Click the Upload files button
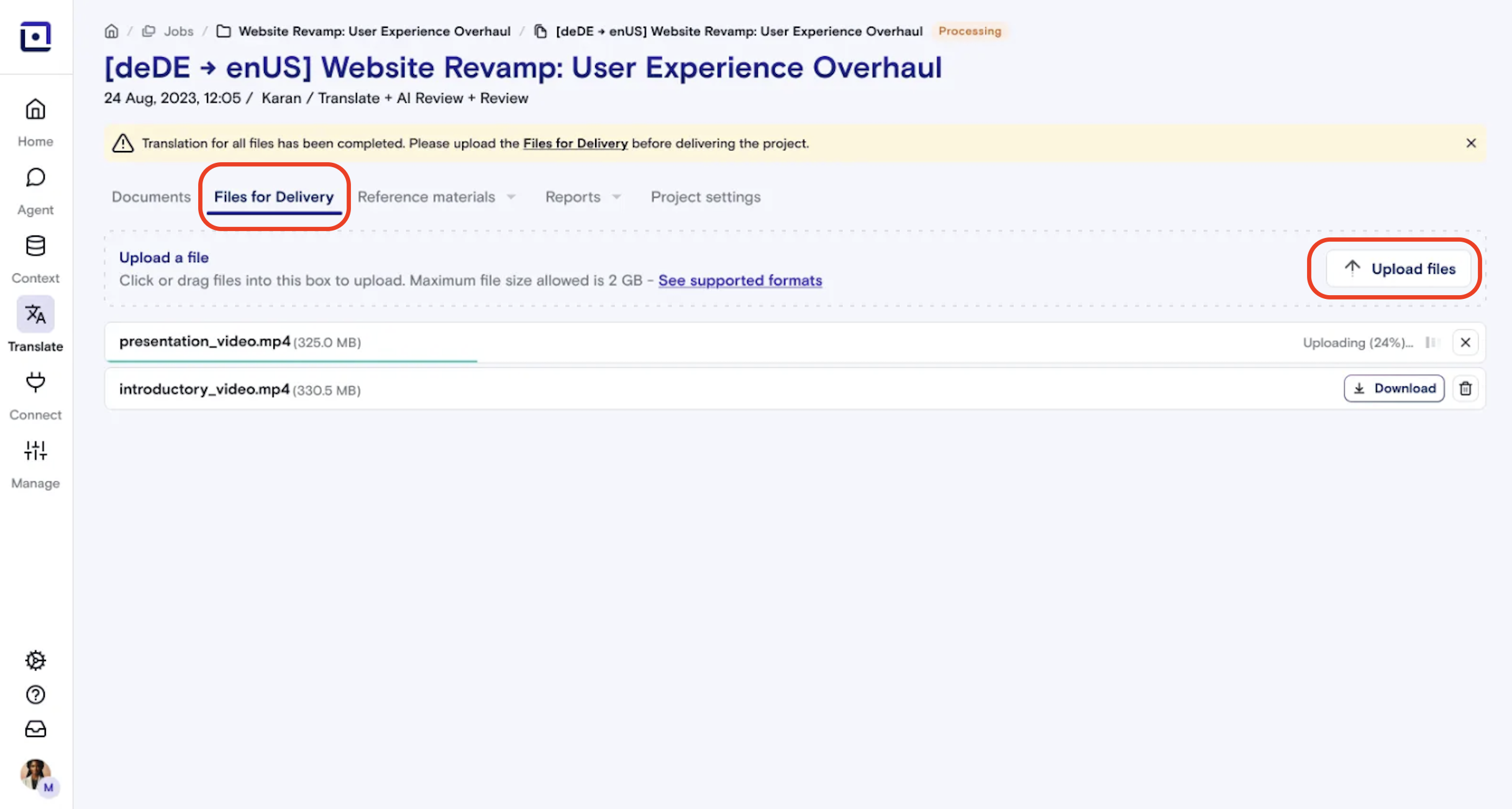The image size is (1512, 809). click(x=1398, y=269)
